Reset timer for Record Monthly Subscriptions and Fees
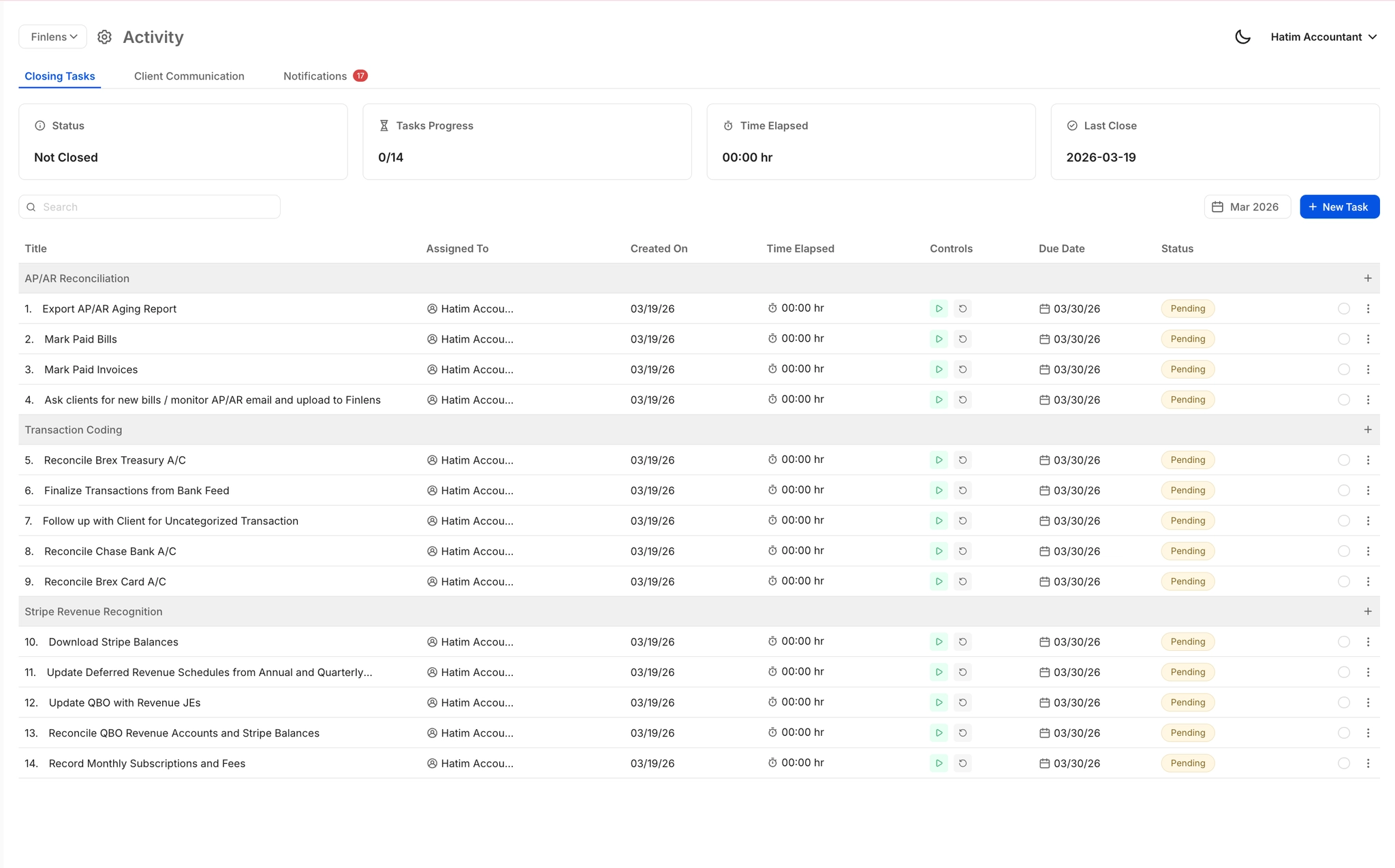1395x868 pixels. tap(962, 763)
